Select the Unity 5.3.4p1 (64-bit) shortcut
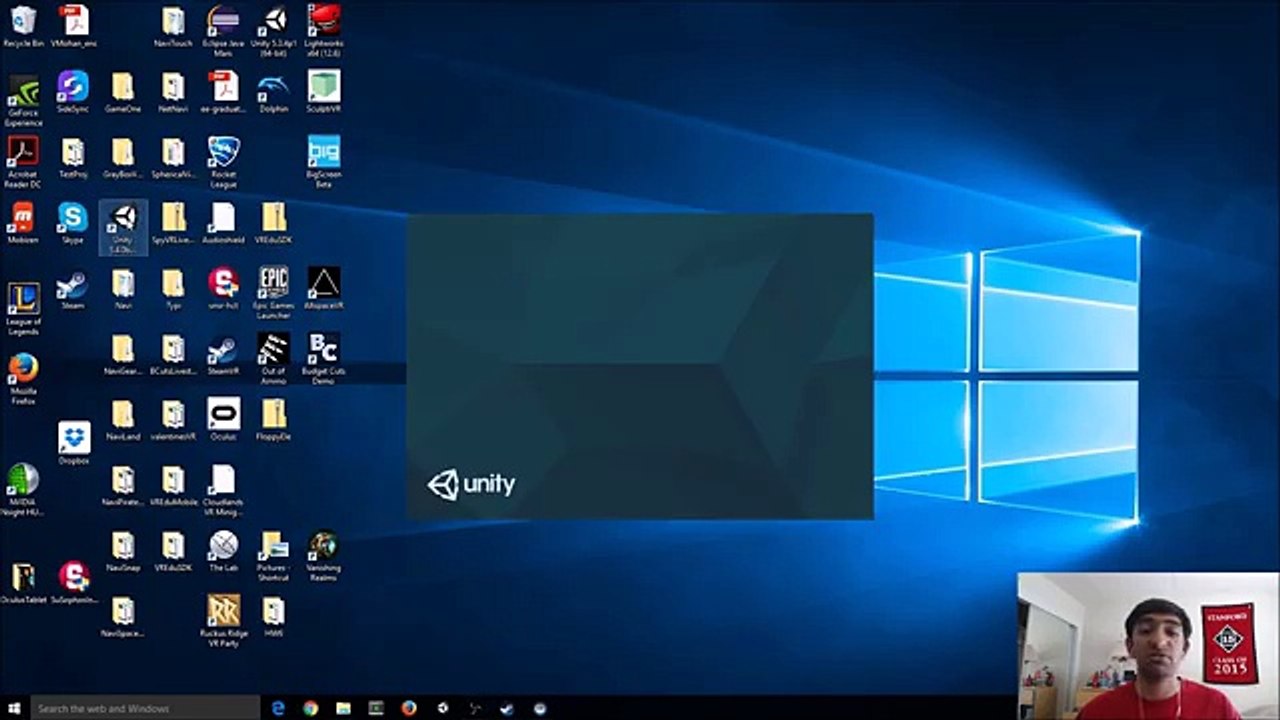Screen dimensions: 1280x720 pyautogui.click(x=273, y=29)
